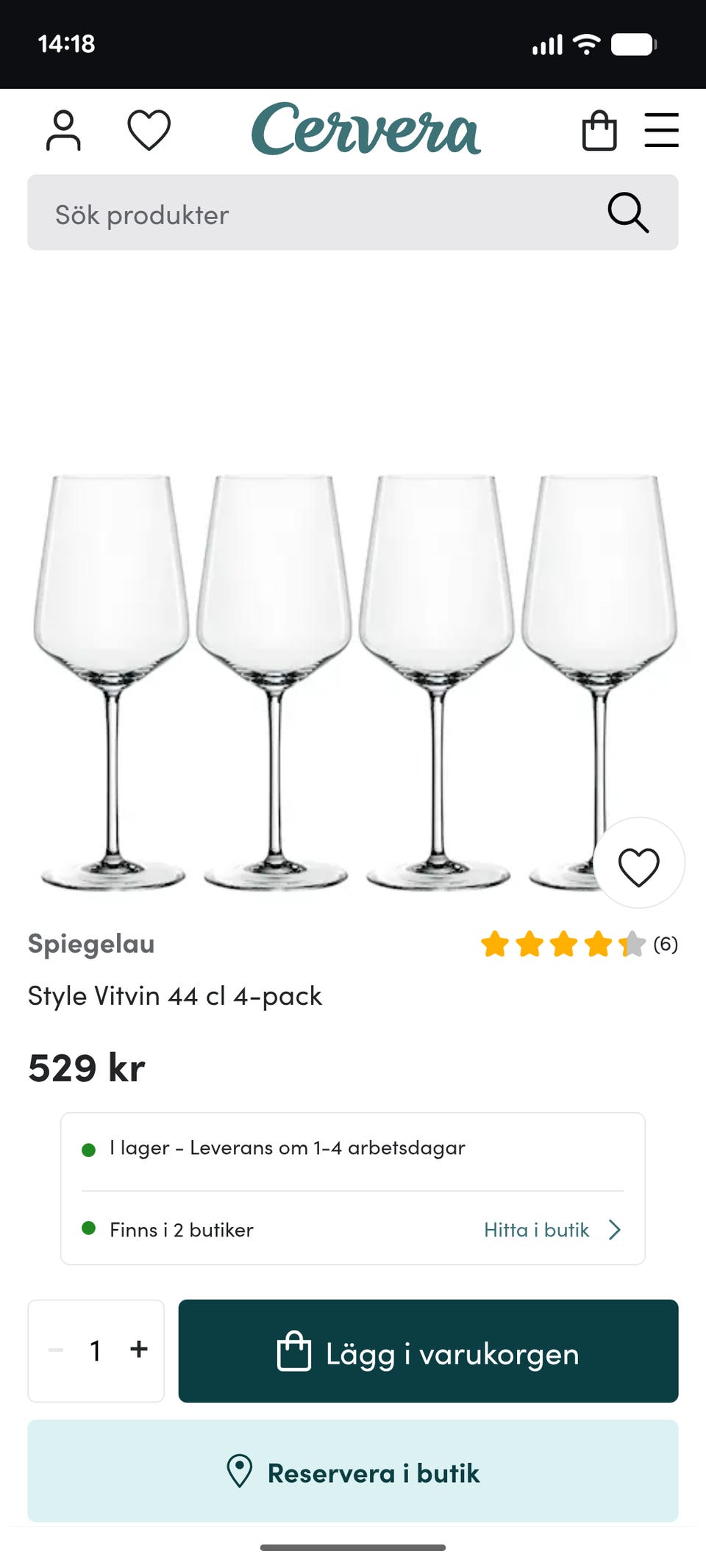Open the Spiegelau brand link
Viewport: 706px width, 1568px height.
coord(91,944)
